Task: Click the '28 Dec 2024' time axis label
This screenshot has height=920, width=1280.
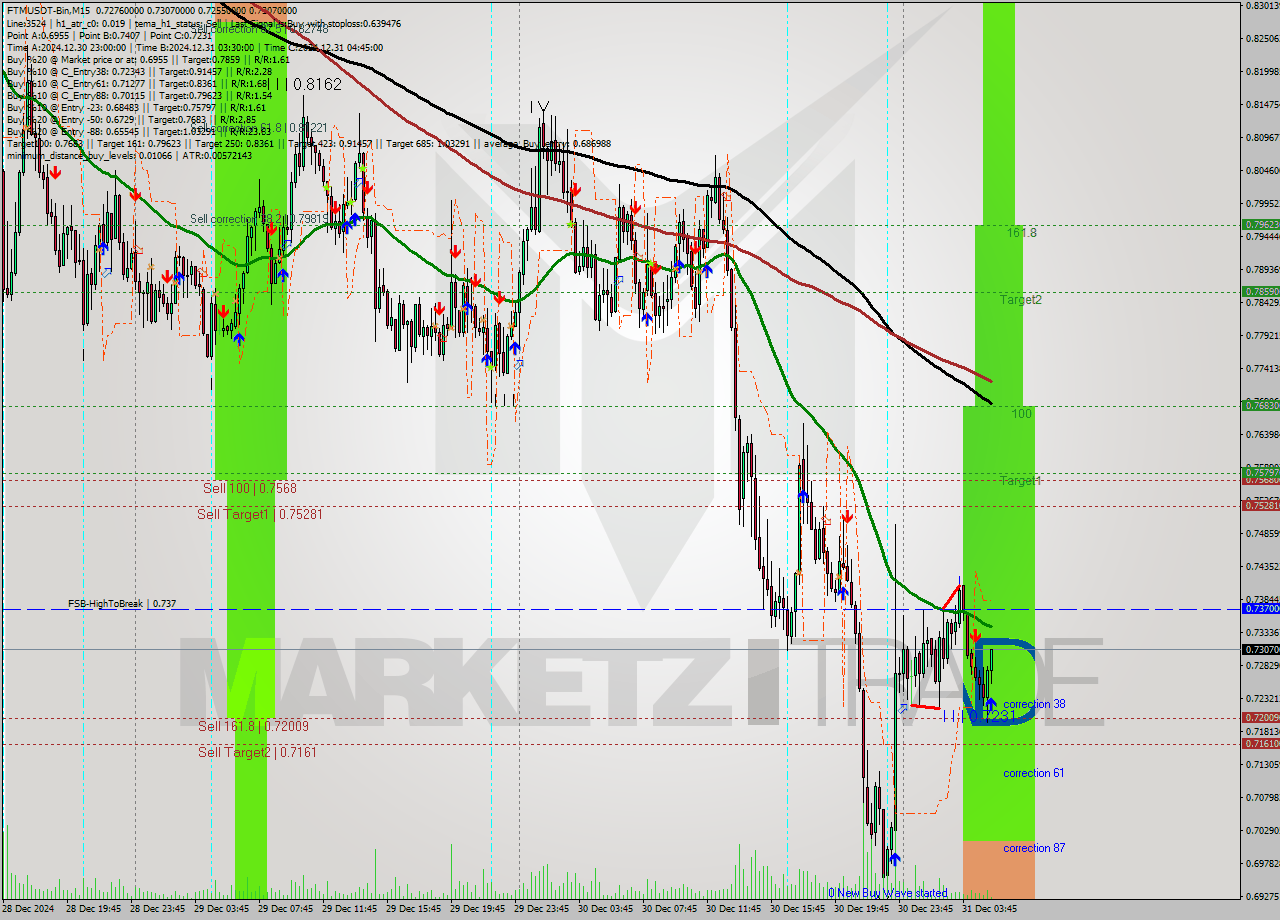Action: (x=28, y=910)
